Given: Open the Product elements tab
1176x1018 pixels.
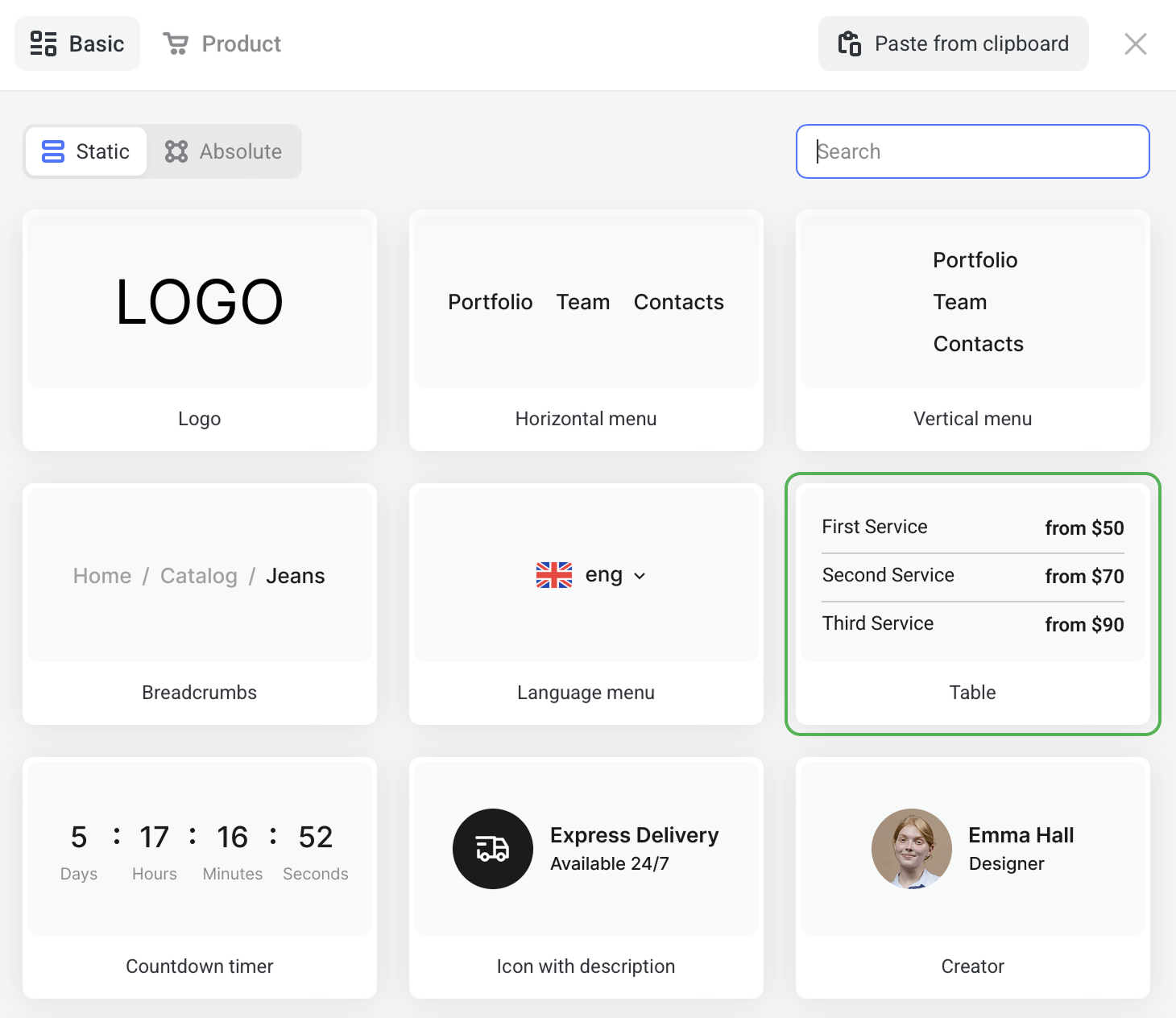Looking at the screenshot, I should coord(222,43).
